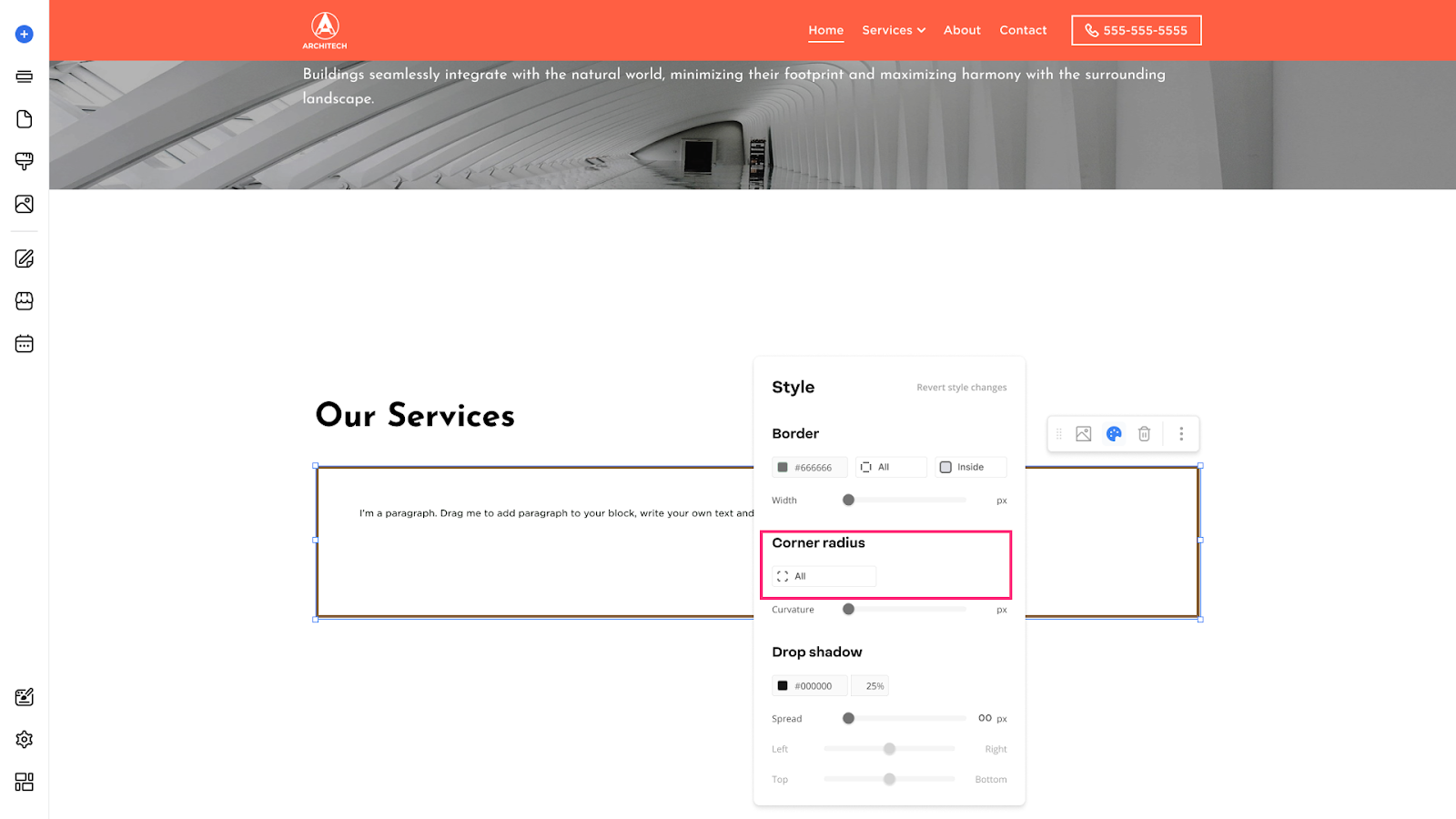Open the three-dot more options menu
1456x819 pixels.
(1181, 434)
